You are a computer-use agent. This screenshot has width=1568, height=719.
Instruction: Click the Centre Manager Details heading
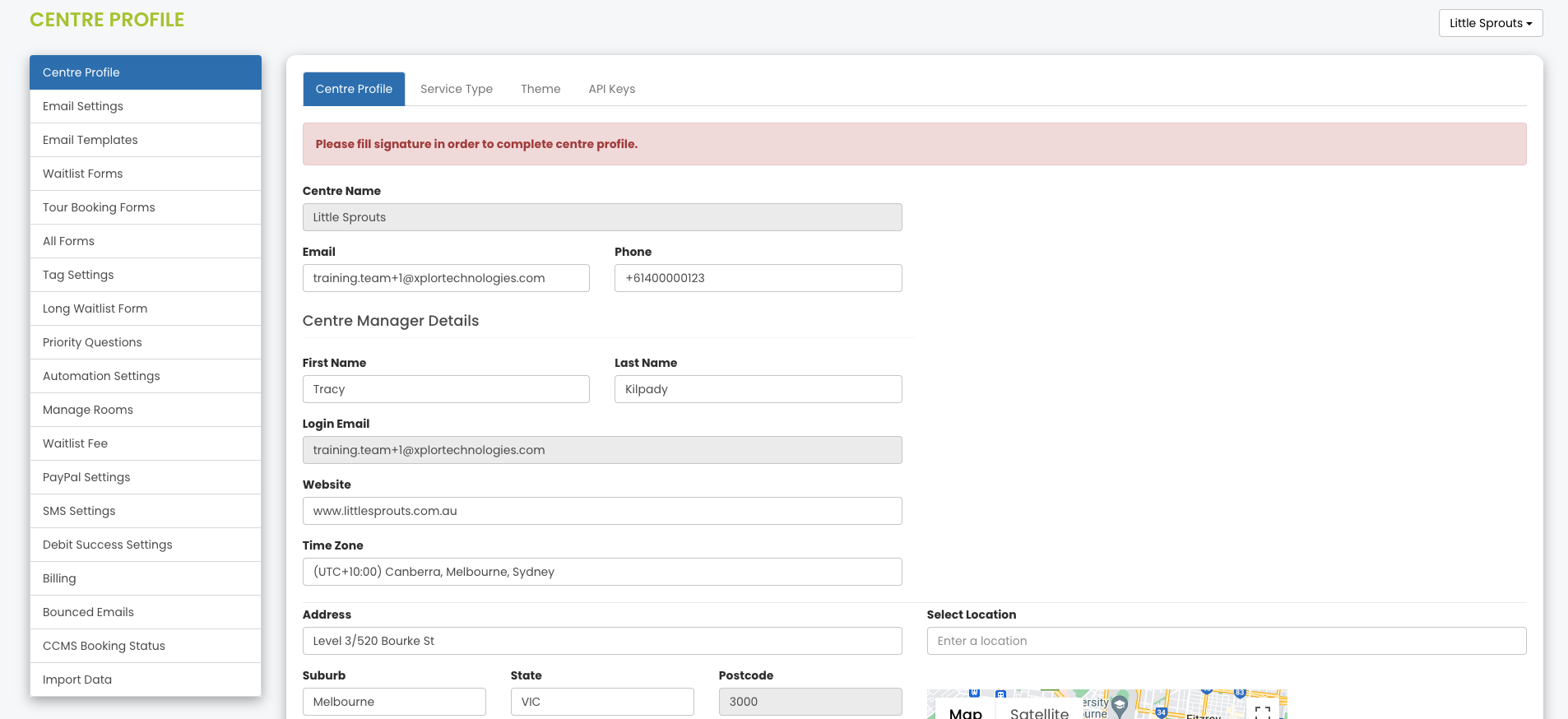[391, 321]
